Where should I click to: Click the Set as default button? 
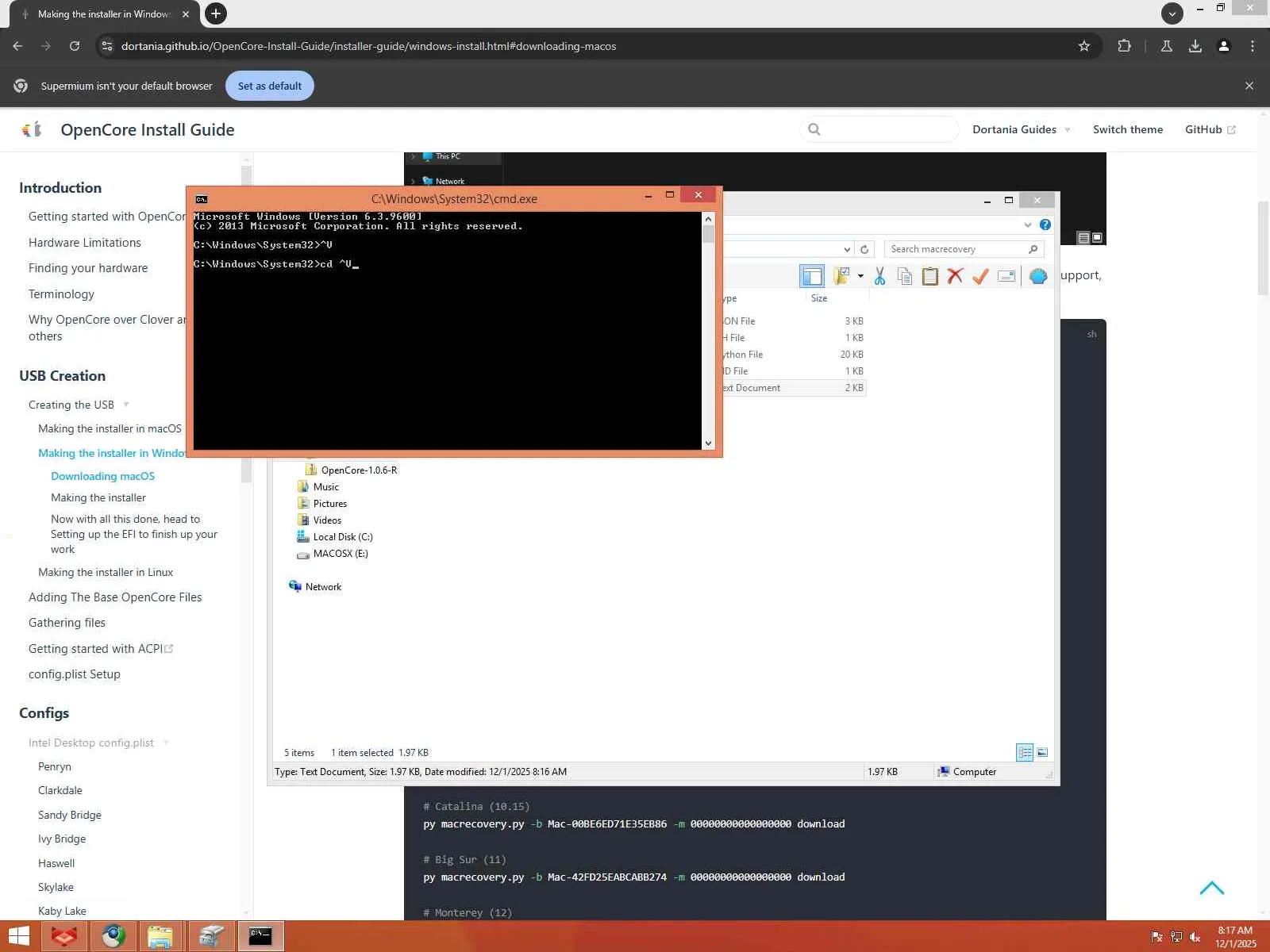(x=270, y=86)
